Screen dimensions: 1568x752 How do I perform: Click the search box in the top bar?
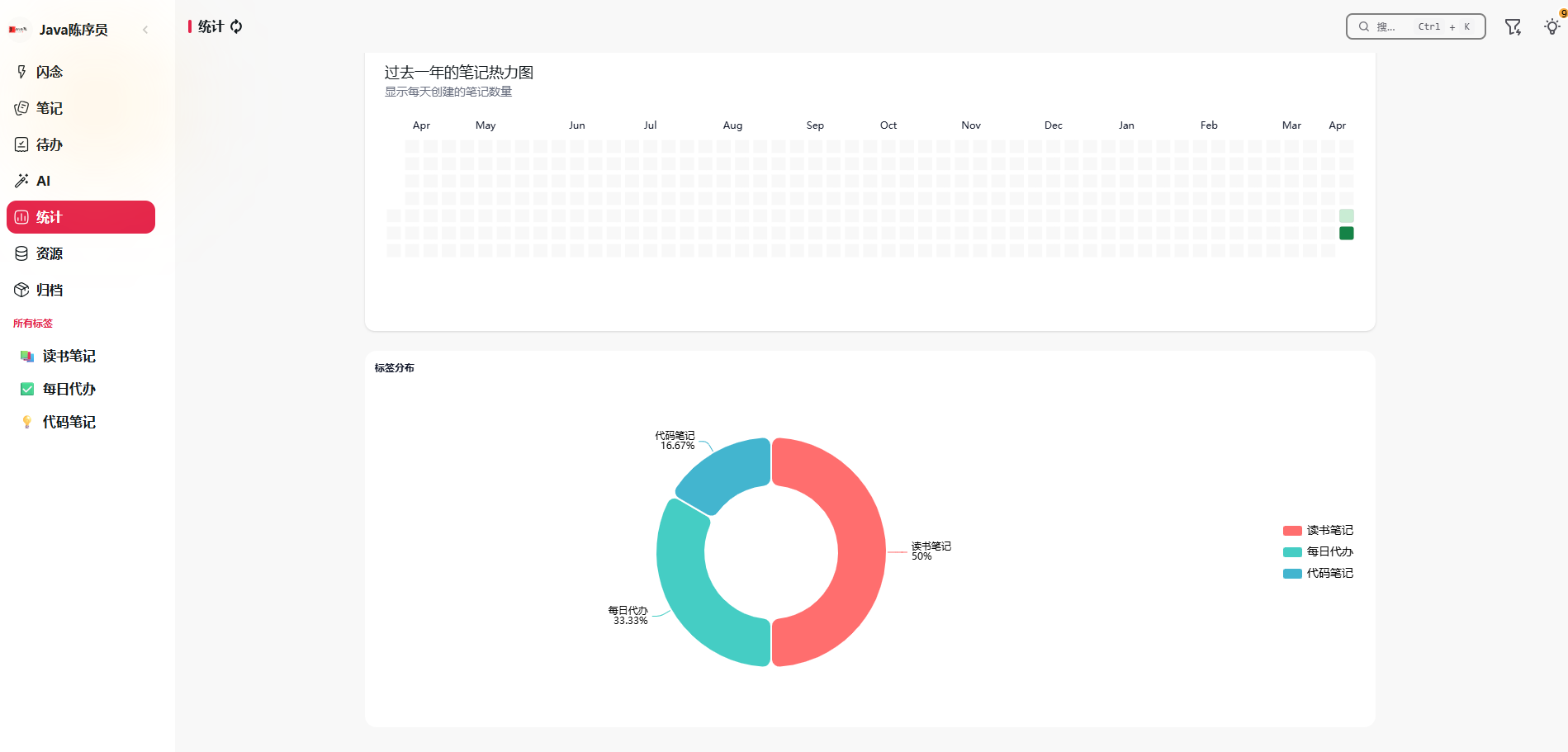coord(1415,26)
